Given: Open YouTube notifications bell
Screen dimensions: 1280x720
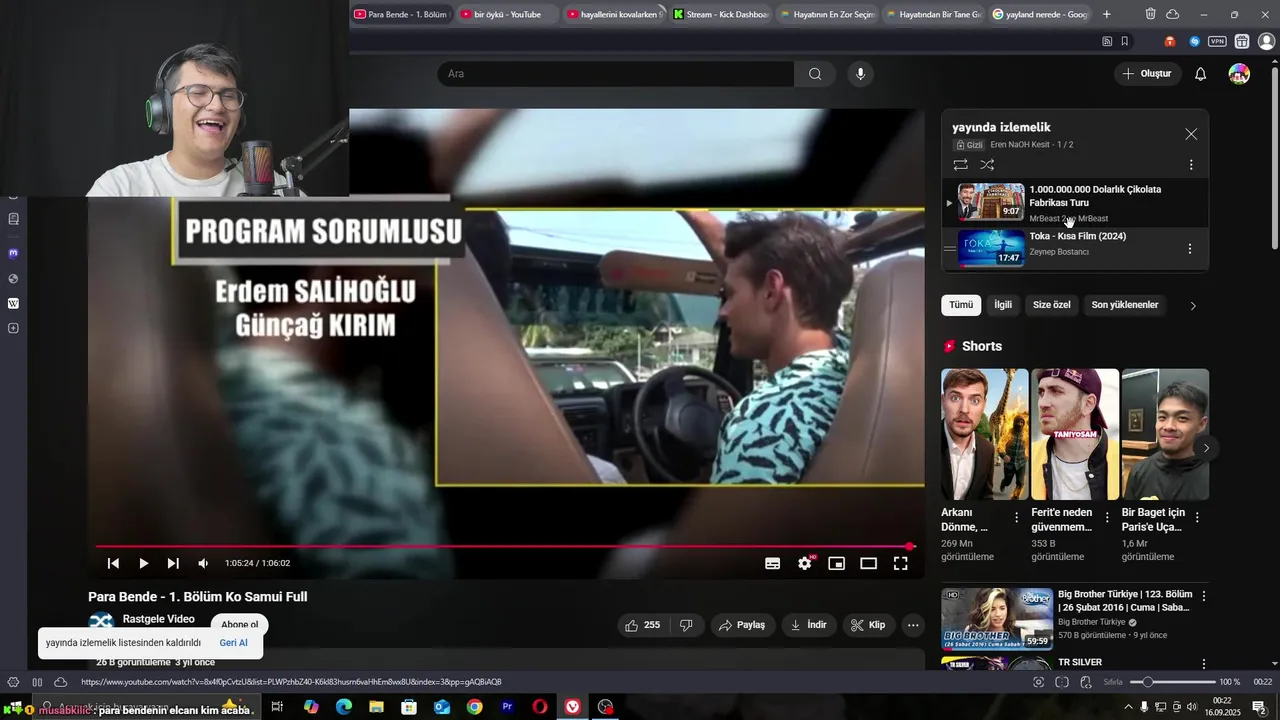Looking at the screenshot, I should (x=1201, y=74).
